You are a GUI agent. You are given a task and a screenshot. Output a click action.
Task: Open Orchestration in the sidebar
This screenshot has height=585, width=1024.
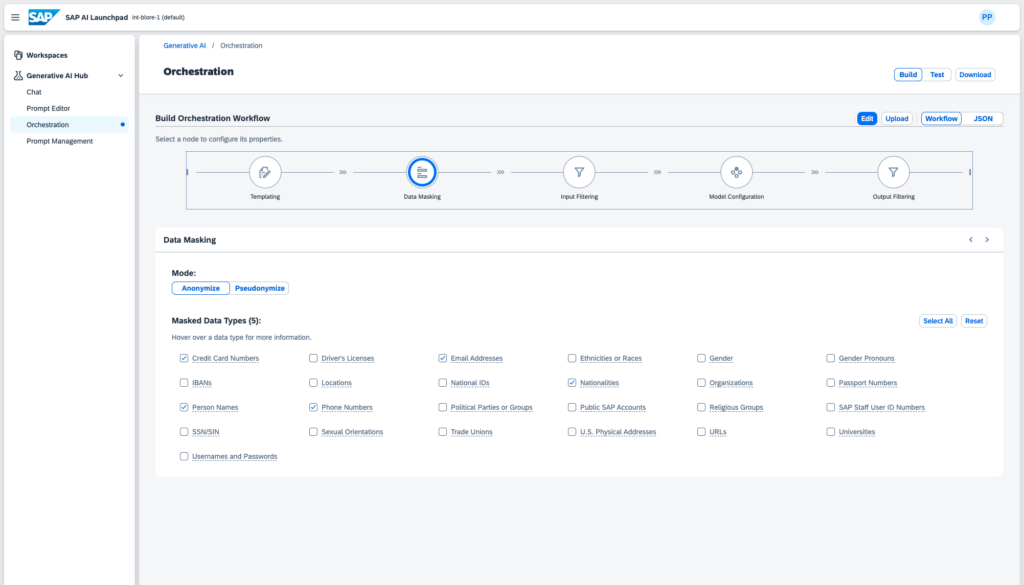click(69, 125)
